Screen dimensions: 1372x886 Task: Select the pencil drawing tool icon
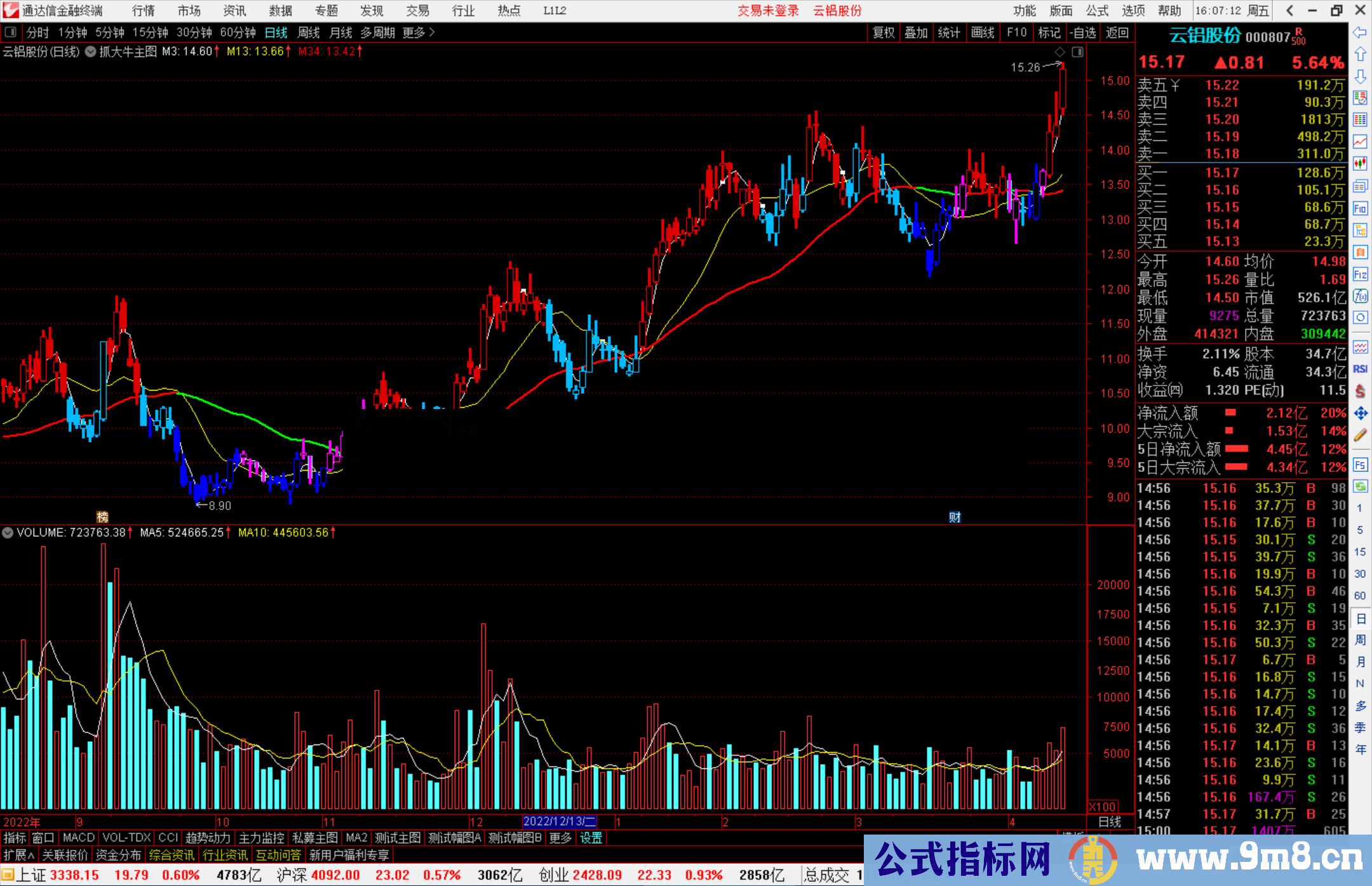[x=1360, y=435]
